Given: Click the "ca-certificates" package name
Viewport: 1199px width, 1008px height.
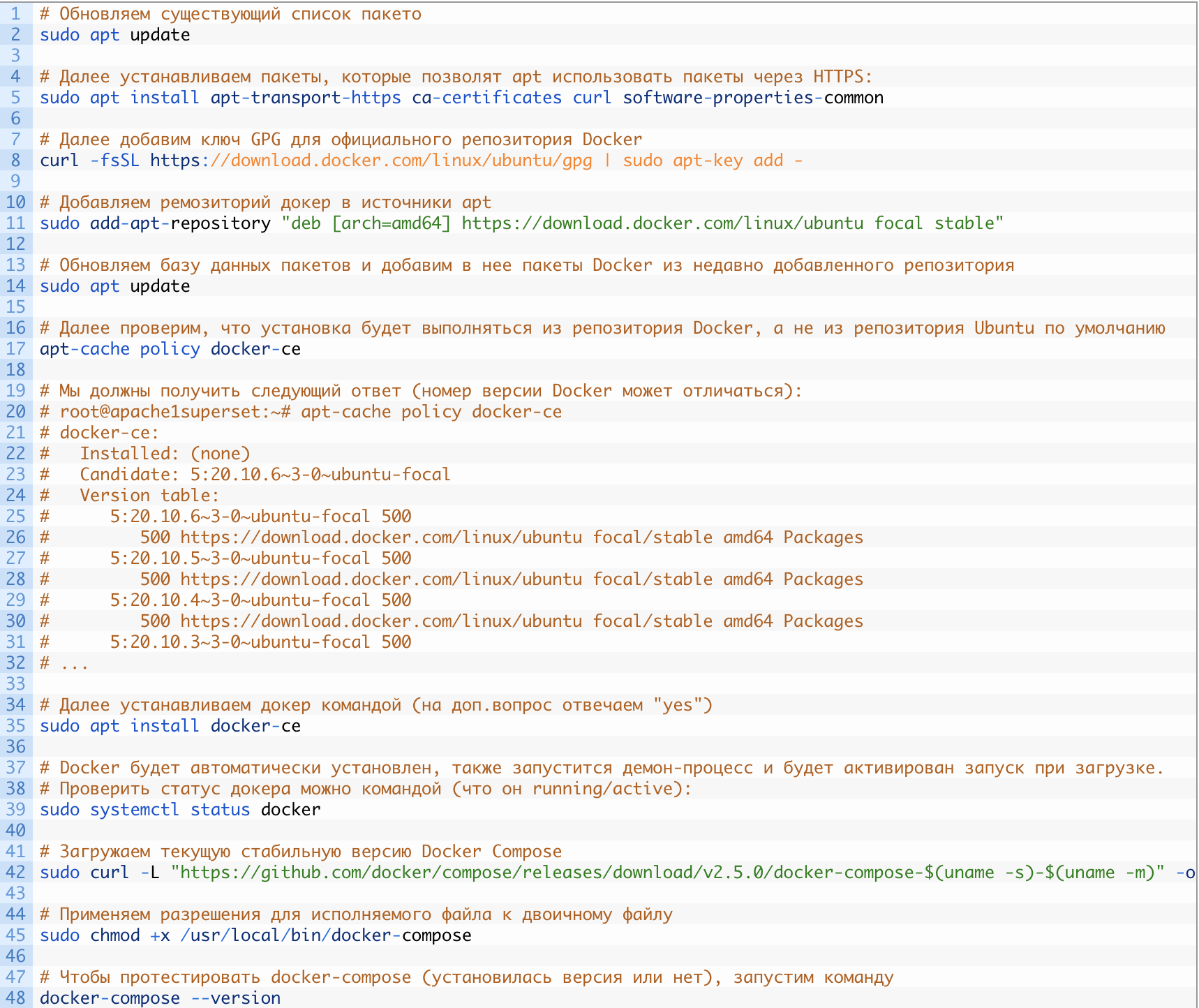Looking at the screenshot, I should [x=486, y=98].
